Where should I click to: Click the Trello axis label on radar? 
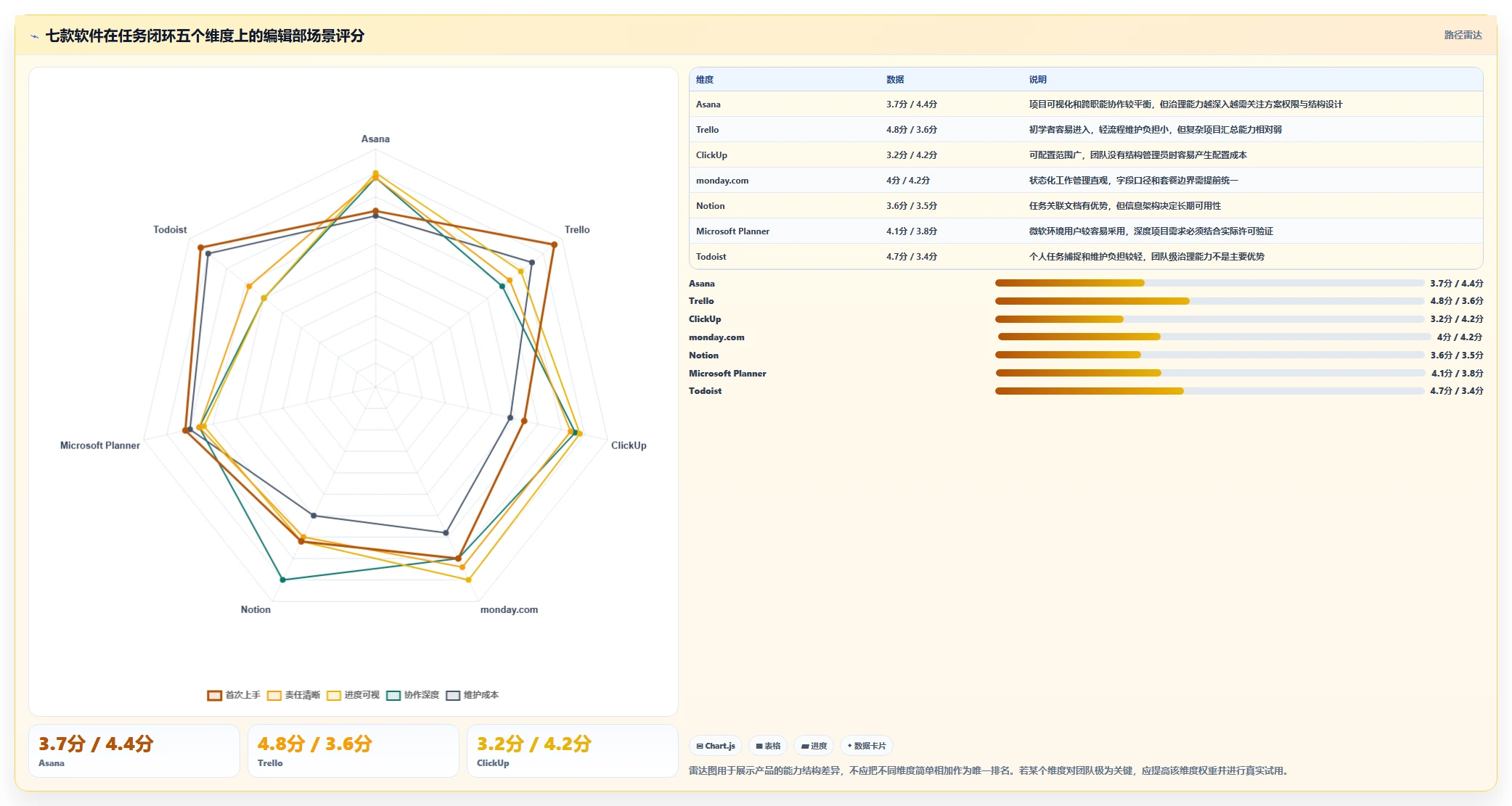pos(577,230)
